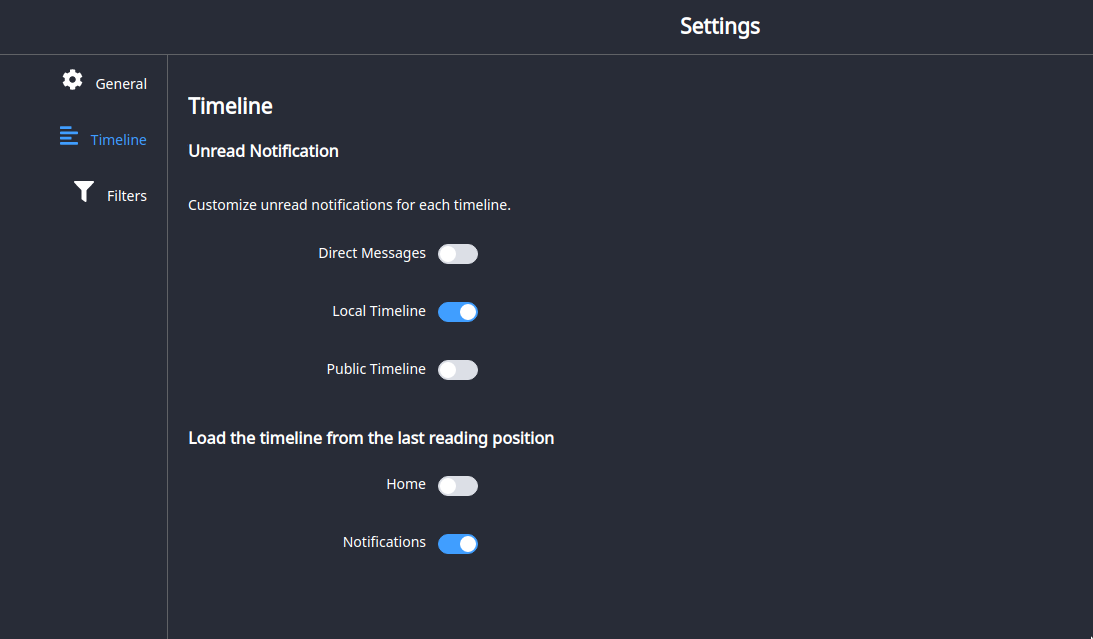Screen dimensions: 1093x639
Task: Select the General settings gear icon
Action: 72,79
